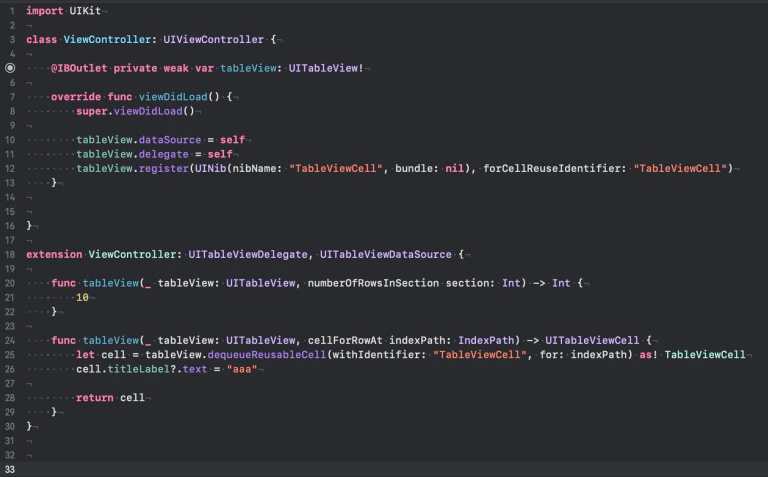
Task: Click line number 20 in the gutter
Action: click(10, 283)
